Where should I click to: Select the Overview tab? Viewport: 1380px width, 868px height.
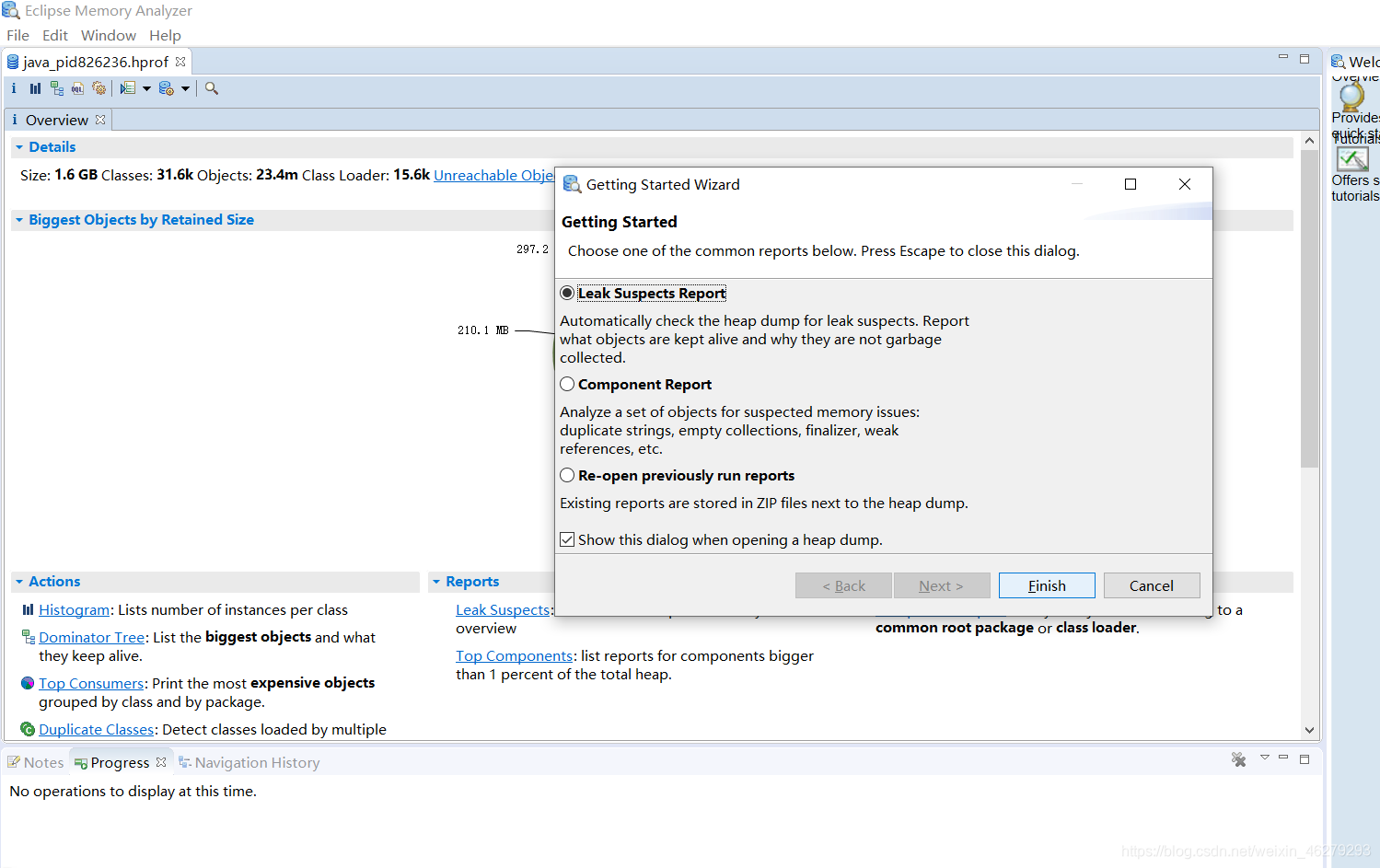click(x=56, y=120)
